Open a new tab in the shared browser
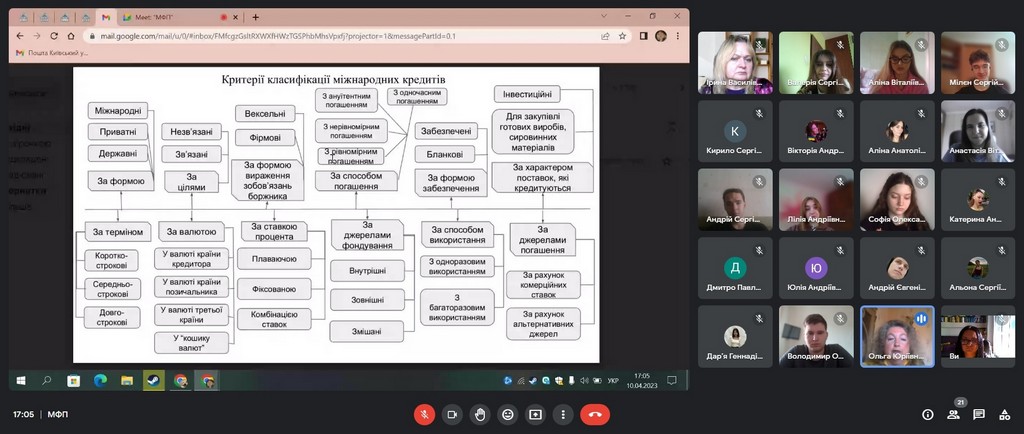Image resolution: width=1024 pixels, height=434 pixels. tap(256, 17)
